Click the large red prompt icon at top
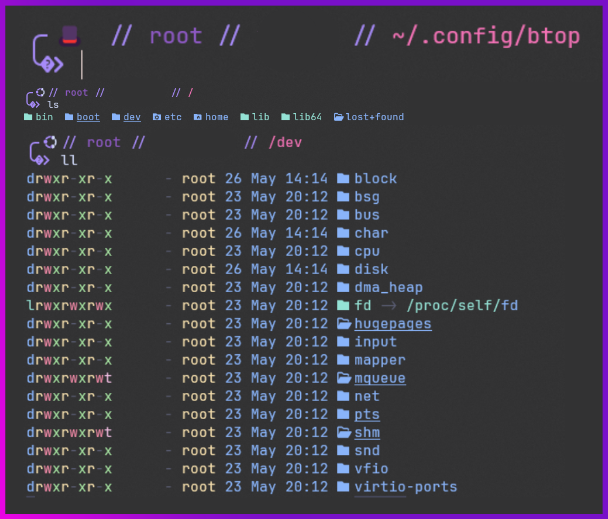This screenshot has width=608, height=519. (x=69, y=36)
